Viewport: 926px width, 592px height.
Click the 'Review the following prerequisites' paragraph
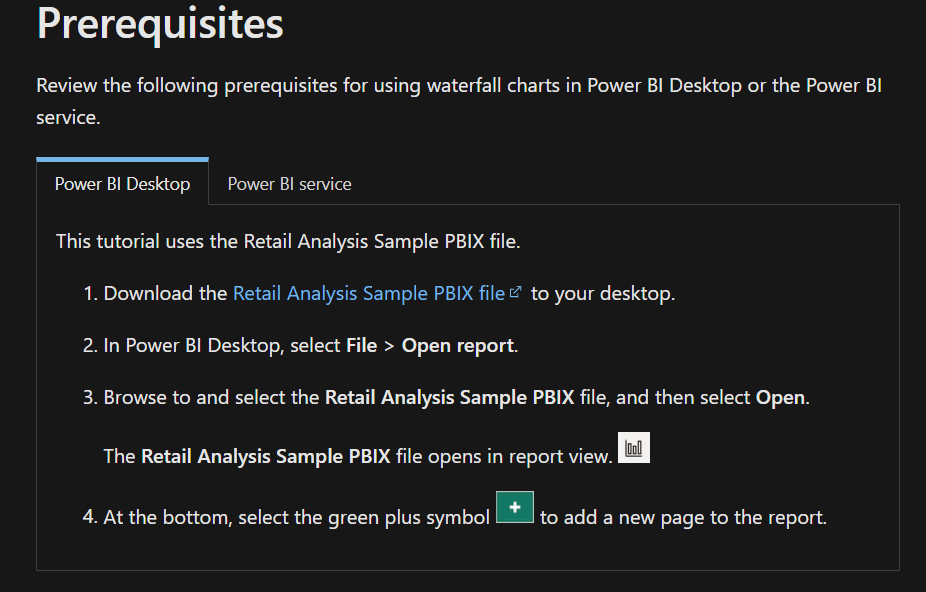pyautogui.click(x=459, y=101)
